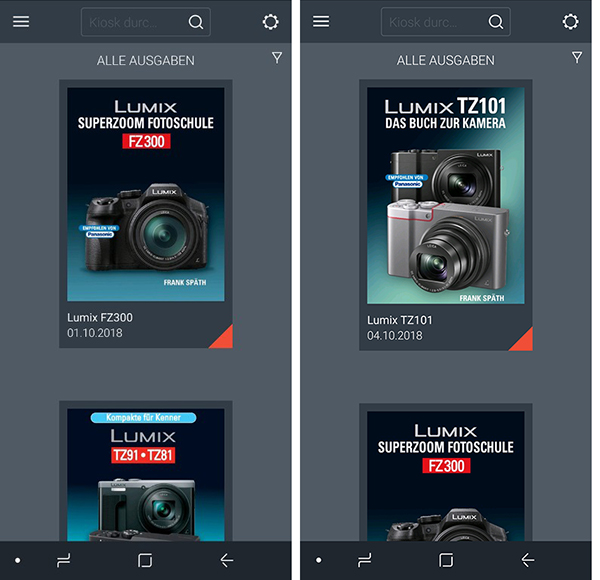Select 'Lumix FZ300' title text
This screenshot has width=600, height=580.
[100, 318]
